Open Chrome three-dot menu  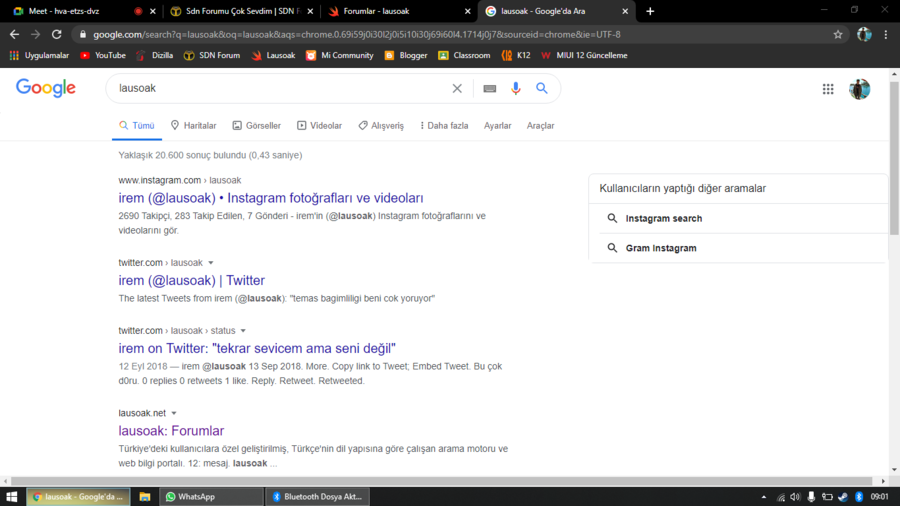[886, 34]
